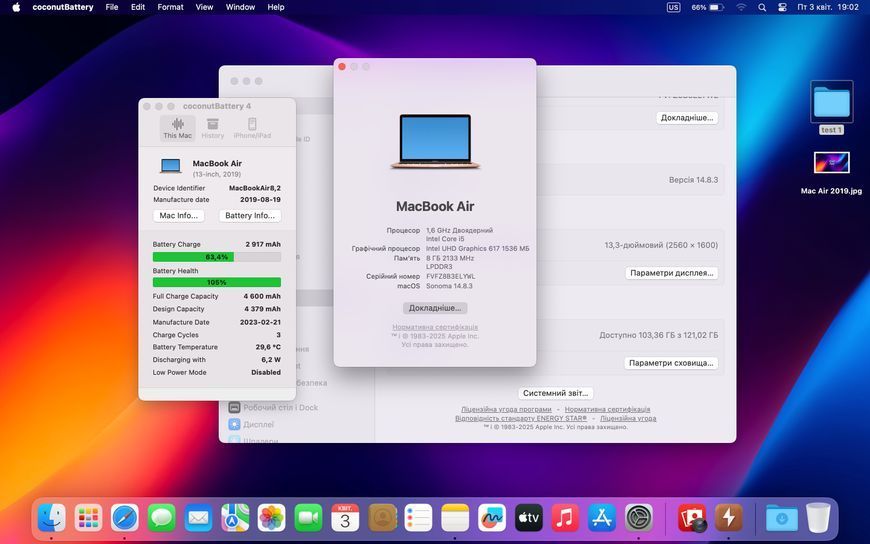Open Параметри дисплея... in System Settings
The width and height of the screenshot is (870, 544).
671,273
